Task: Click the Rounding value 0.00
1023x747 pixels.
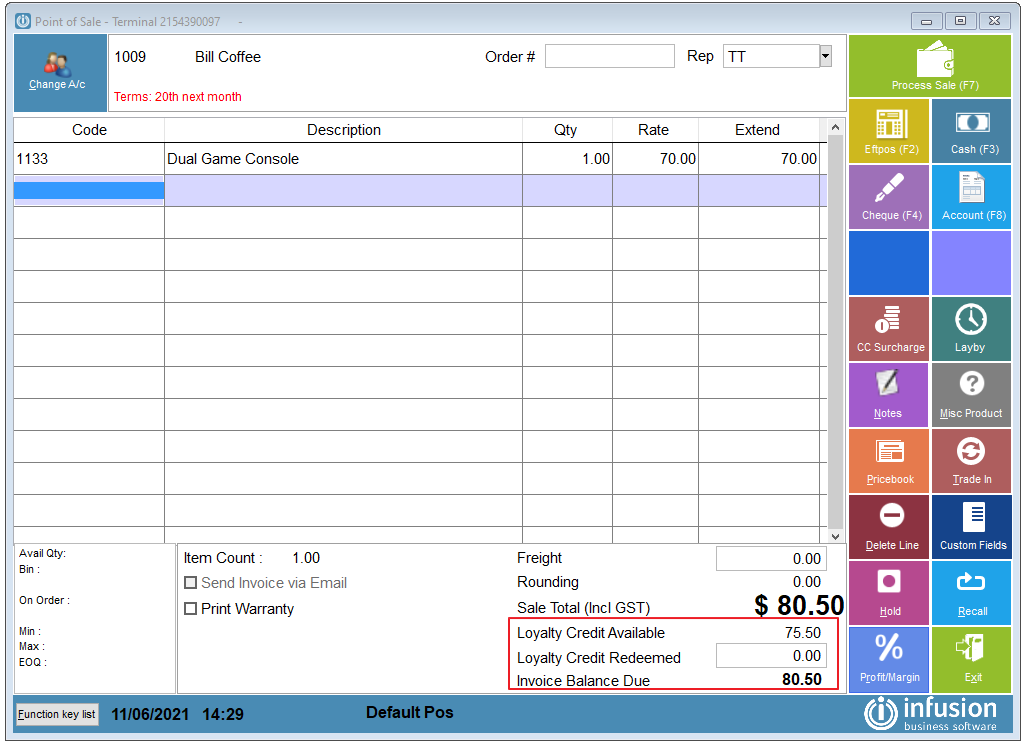Action: click(806, 582)
